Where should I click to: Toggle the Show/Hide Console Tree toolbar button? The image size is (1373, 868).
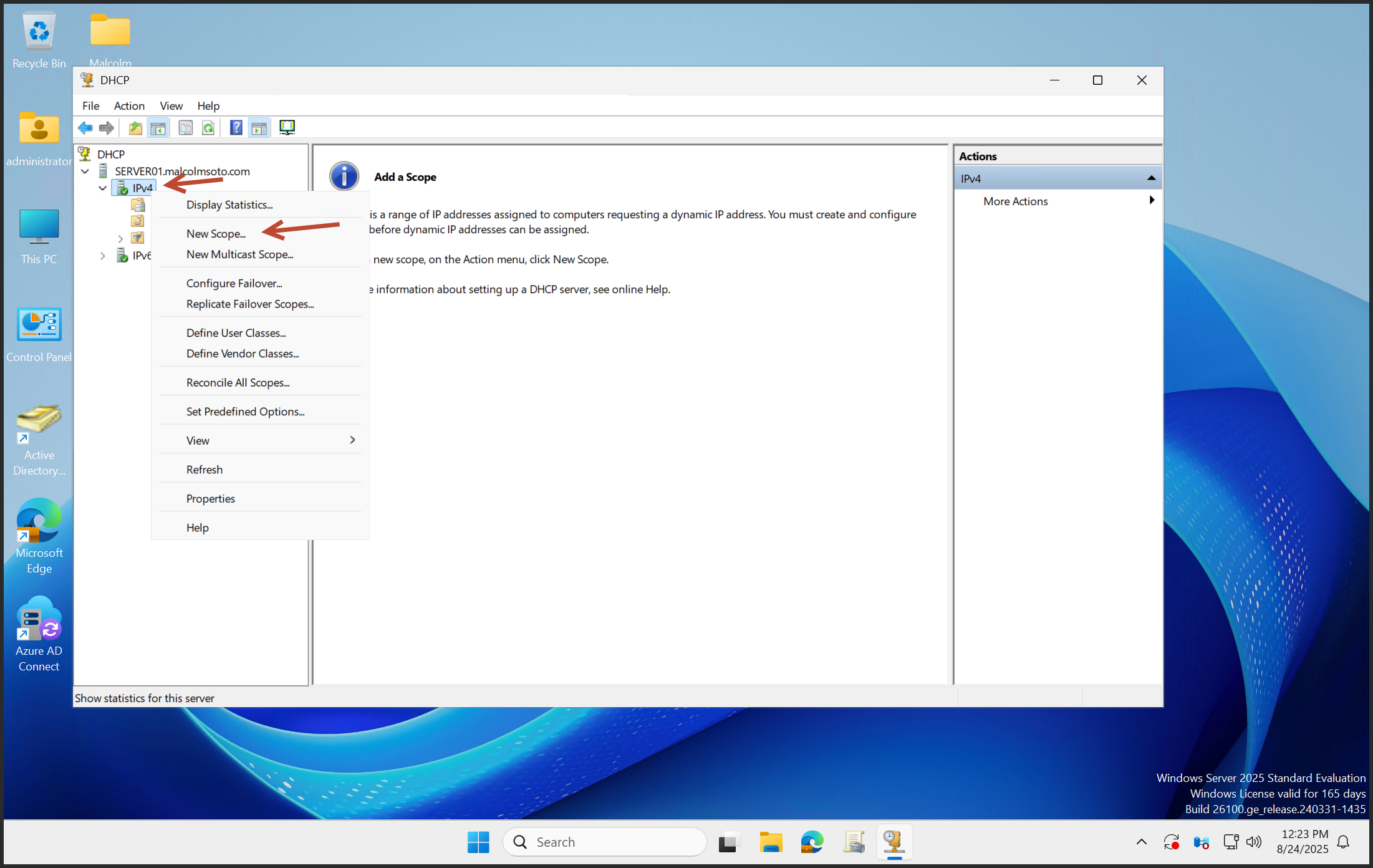pyautogui.click(x=158, y=128)
